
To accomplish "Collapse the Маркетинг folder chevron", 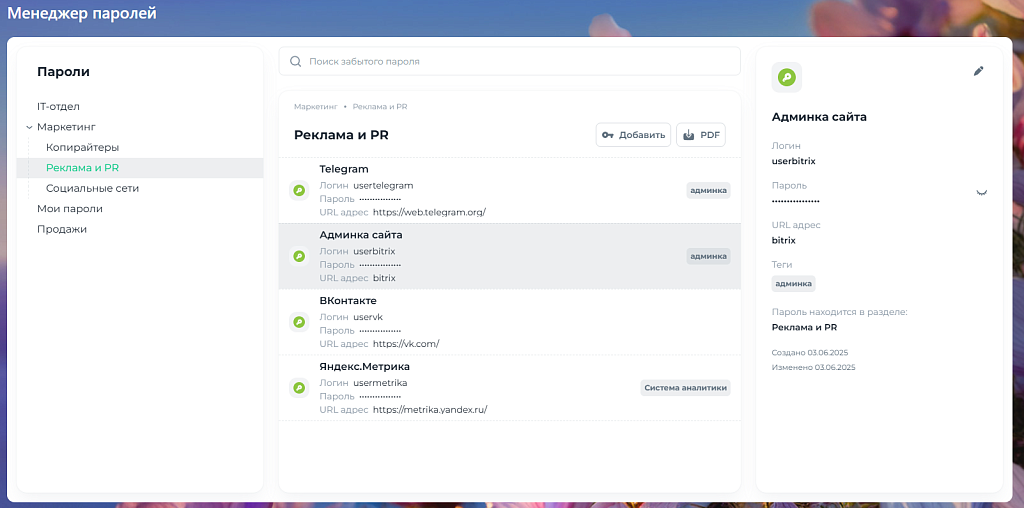I will click(30, 127).
